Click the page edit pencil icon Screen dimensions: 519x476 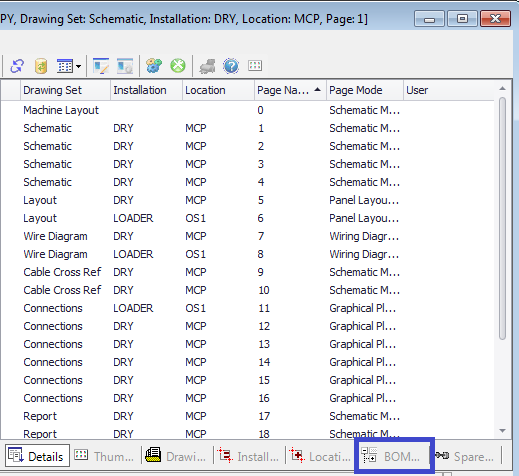point(101,66)
